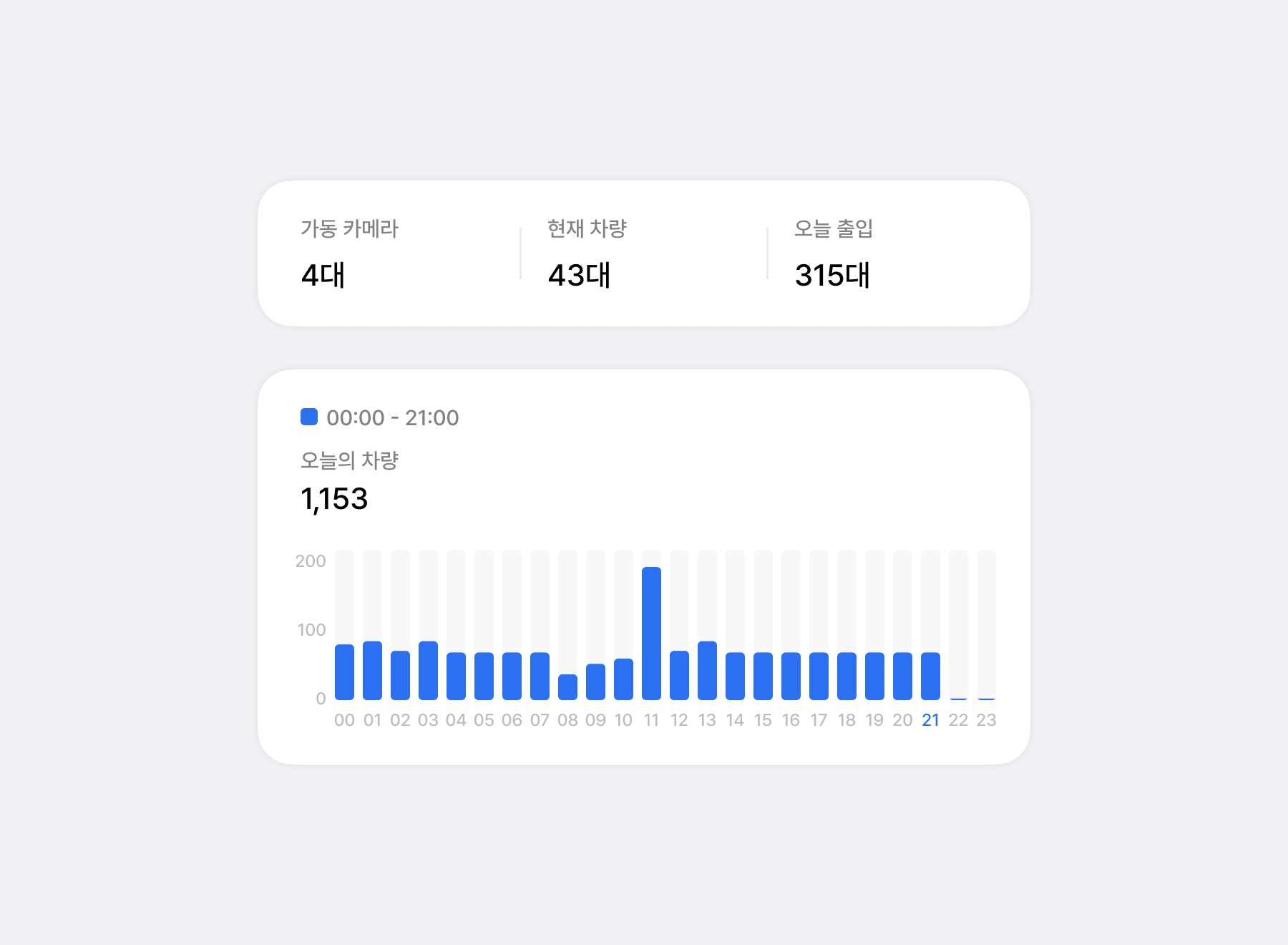
Task: Click the blue legend square icon
Action: pyautogui.click(x=308, y=417)
